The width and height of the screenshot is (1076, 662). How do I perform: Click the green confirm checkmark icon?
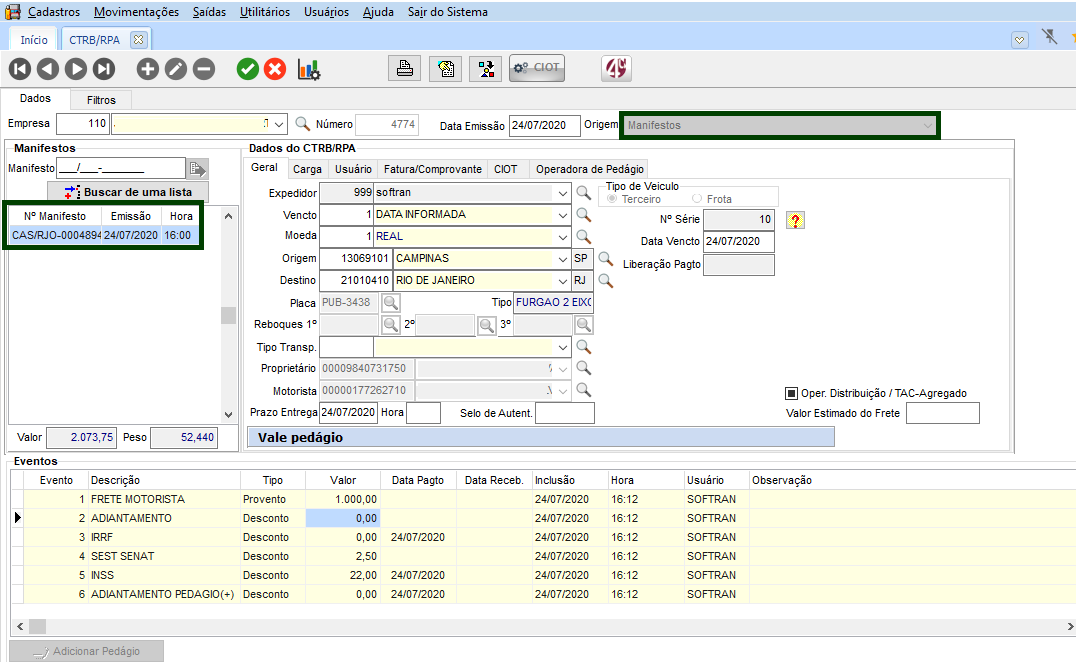point(247,69)
